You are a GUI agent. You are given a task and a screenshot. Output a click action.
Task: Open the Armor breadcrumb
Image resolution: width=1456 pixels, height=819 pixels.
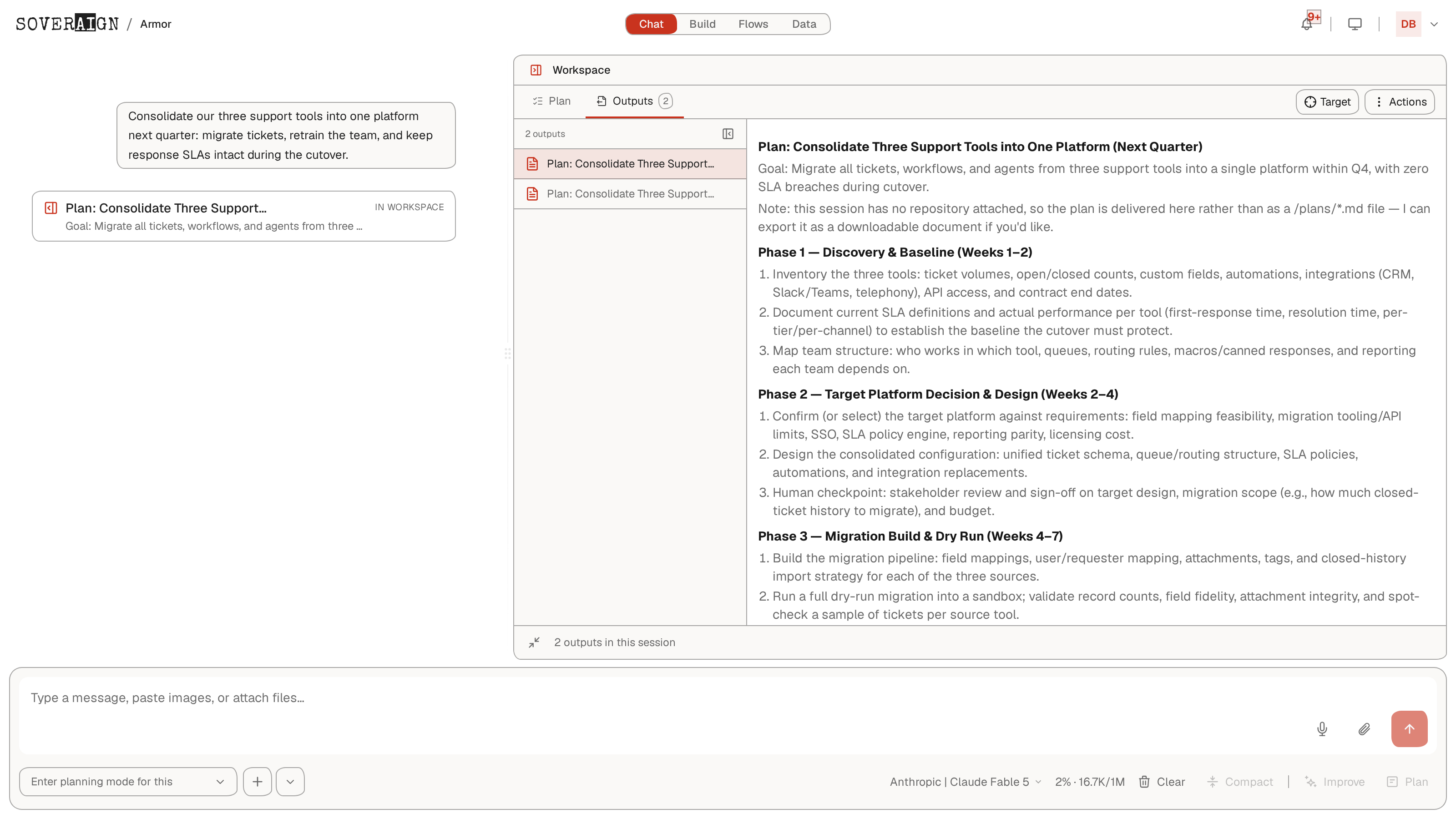click(156, 24)
